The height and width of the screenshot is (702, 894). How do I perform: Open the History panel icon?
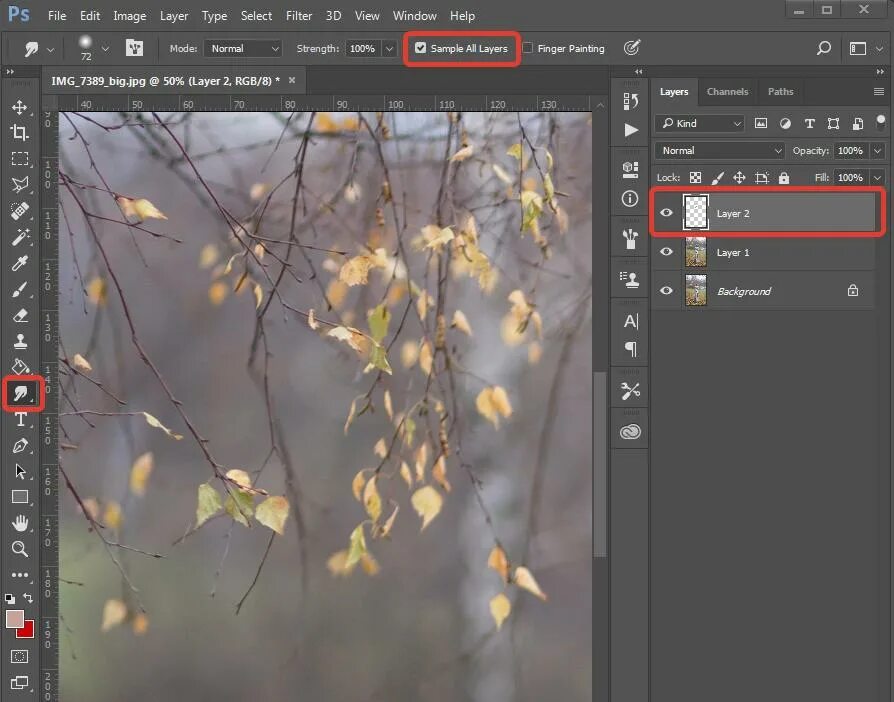(x=630, y=102)
